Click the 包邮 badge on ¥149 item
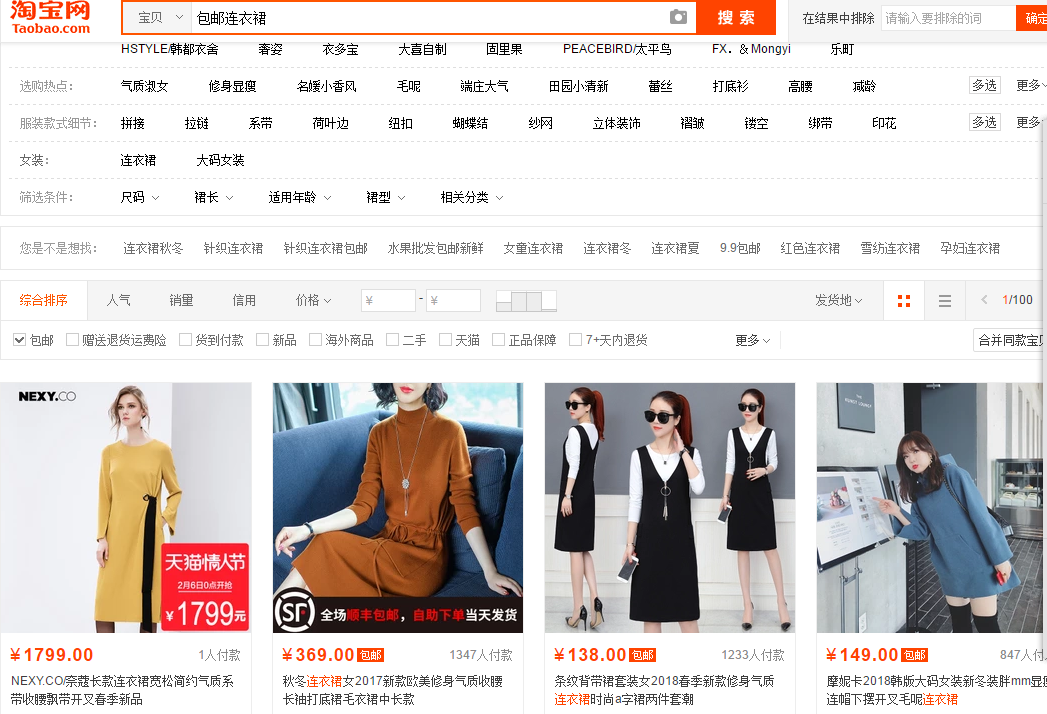Screen dimensions: 1047x714 [915, 656]
